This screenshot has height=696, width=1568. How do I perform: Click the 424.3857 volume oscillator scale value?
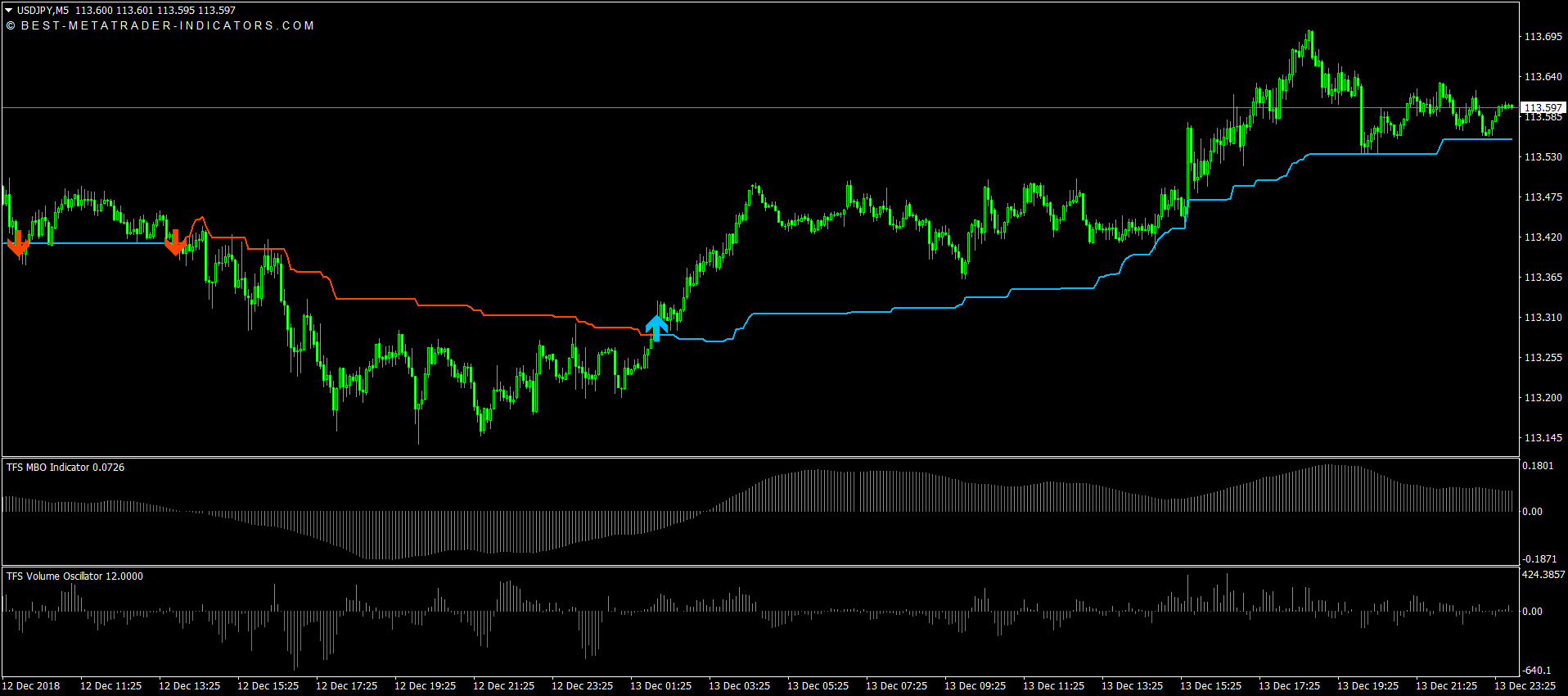(1543, 575)
